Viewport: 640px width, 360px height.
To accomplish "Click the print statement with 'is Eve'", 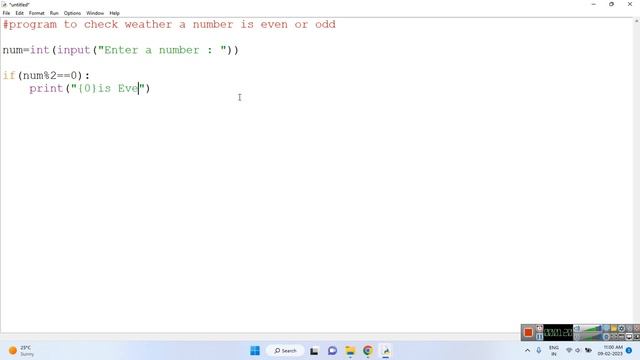I will [90, 88].
